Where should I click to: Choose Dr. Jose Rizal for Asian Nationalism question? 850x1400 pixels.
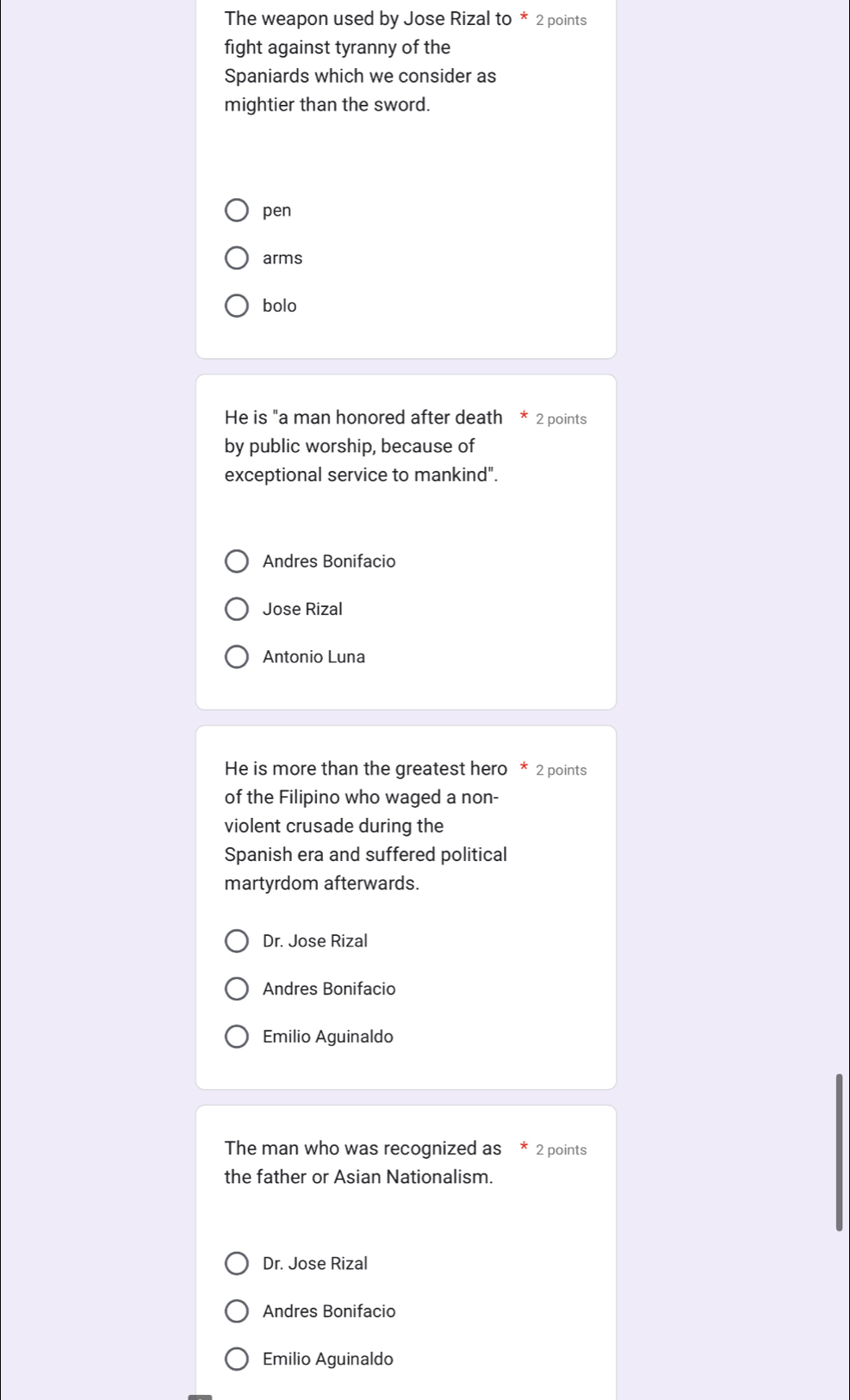237,1264
